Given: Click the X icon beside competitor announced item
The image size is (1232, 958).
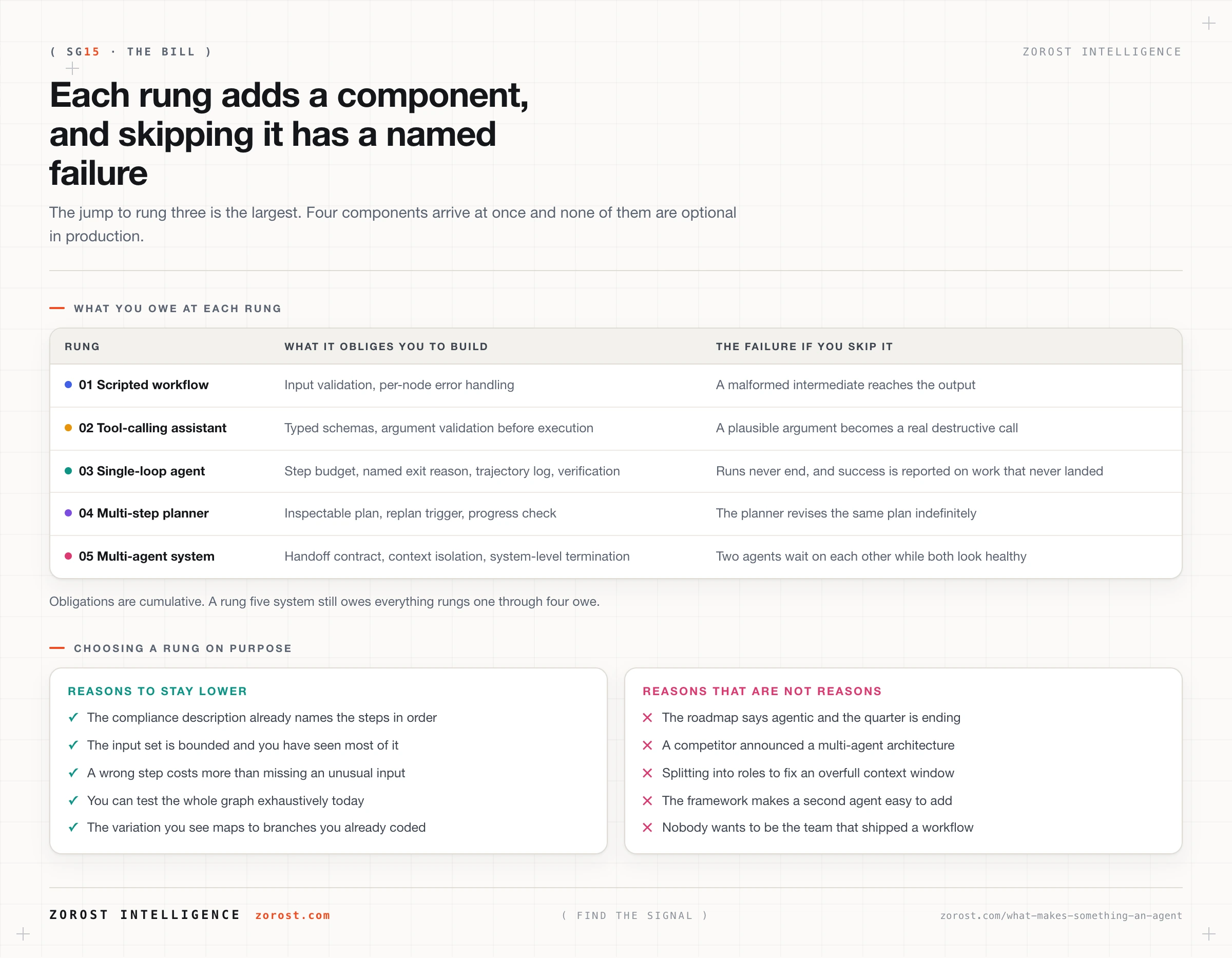Looking at the screenshot, I should 648,745.
